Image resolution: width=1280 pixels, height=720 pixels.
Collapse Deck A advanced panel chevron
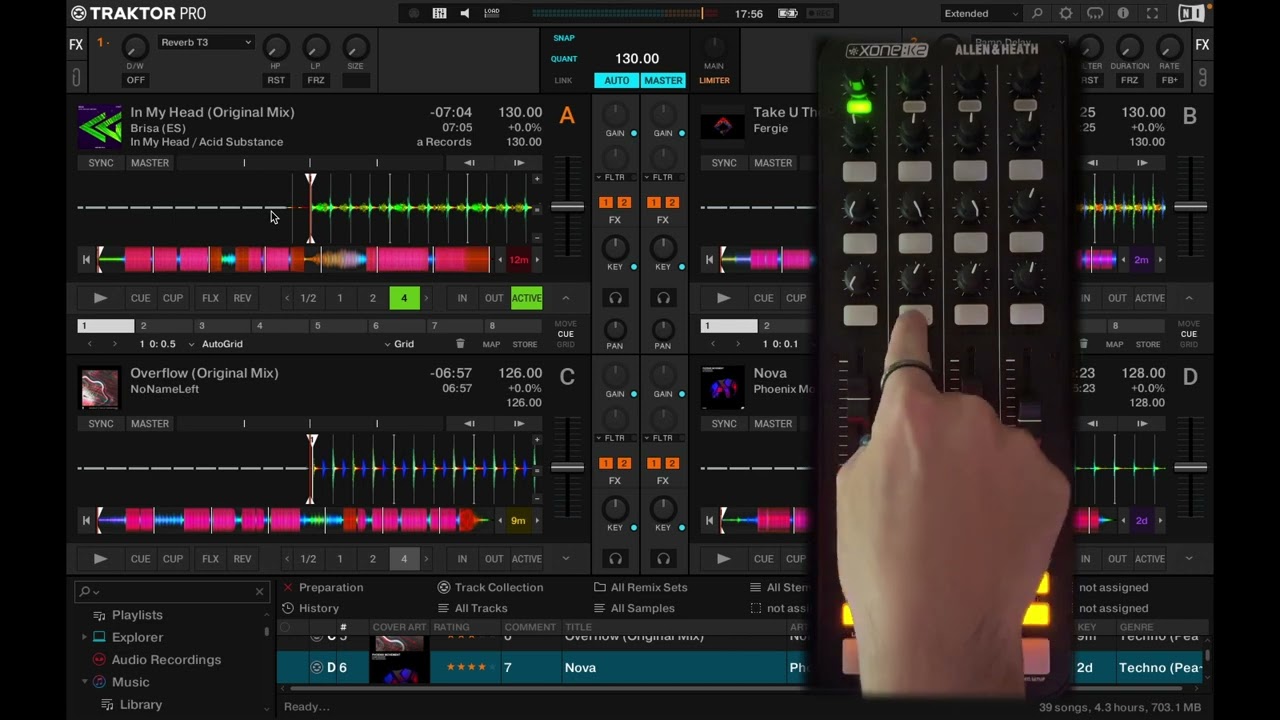tap(565, 298)
